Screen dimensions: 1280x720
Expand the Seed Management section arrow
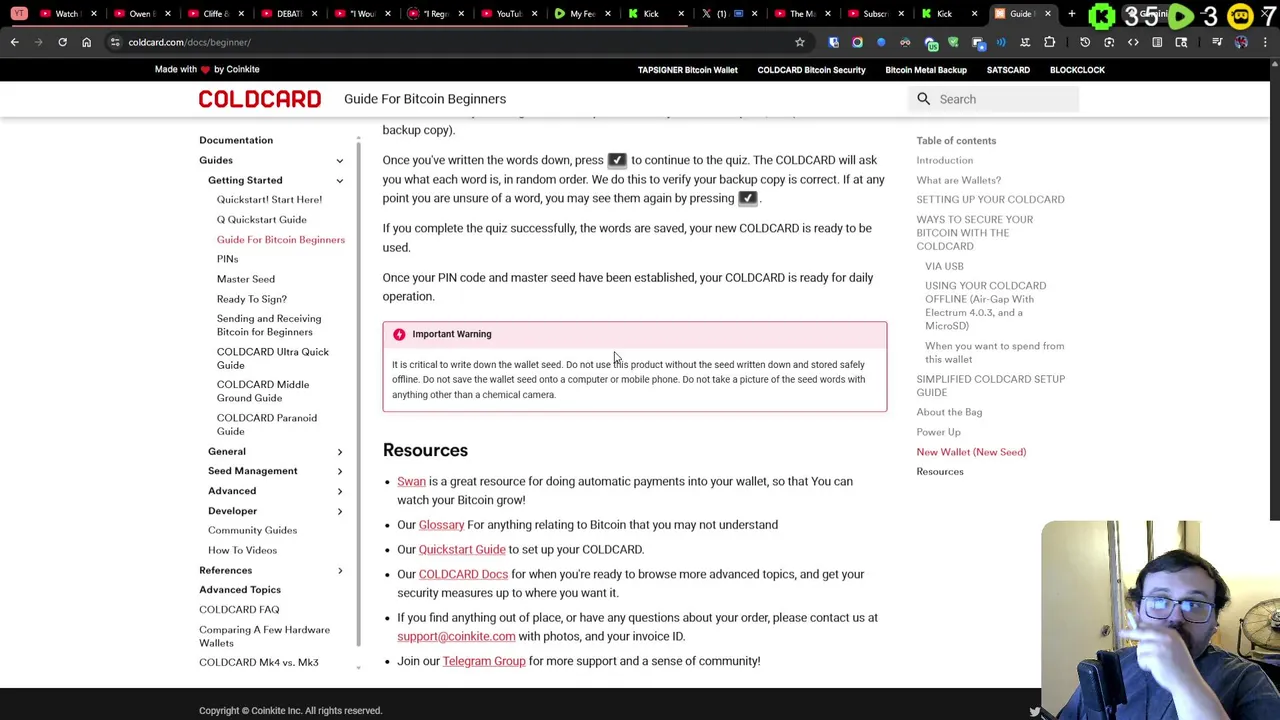(339, 471)
